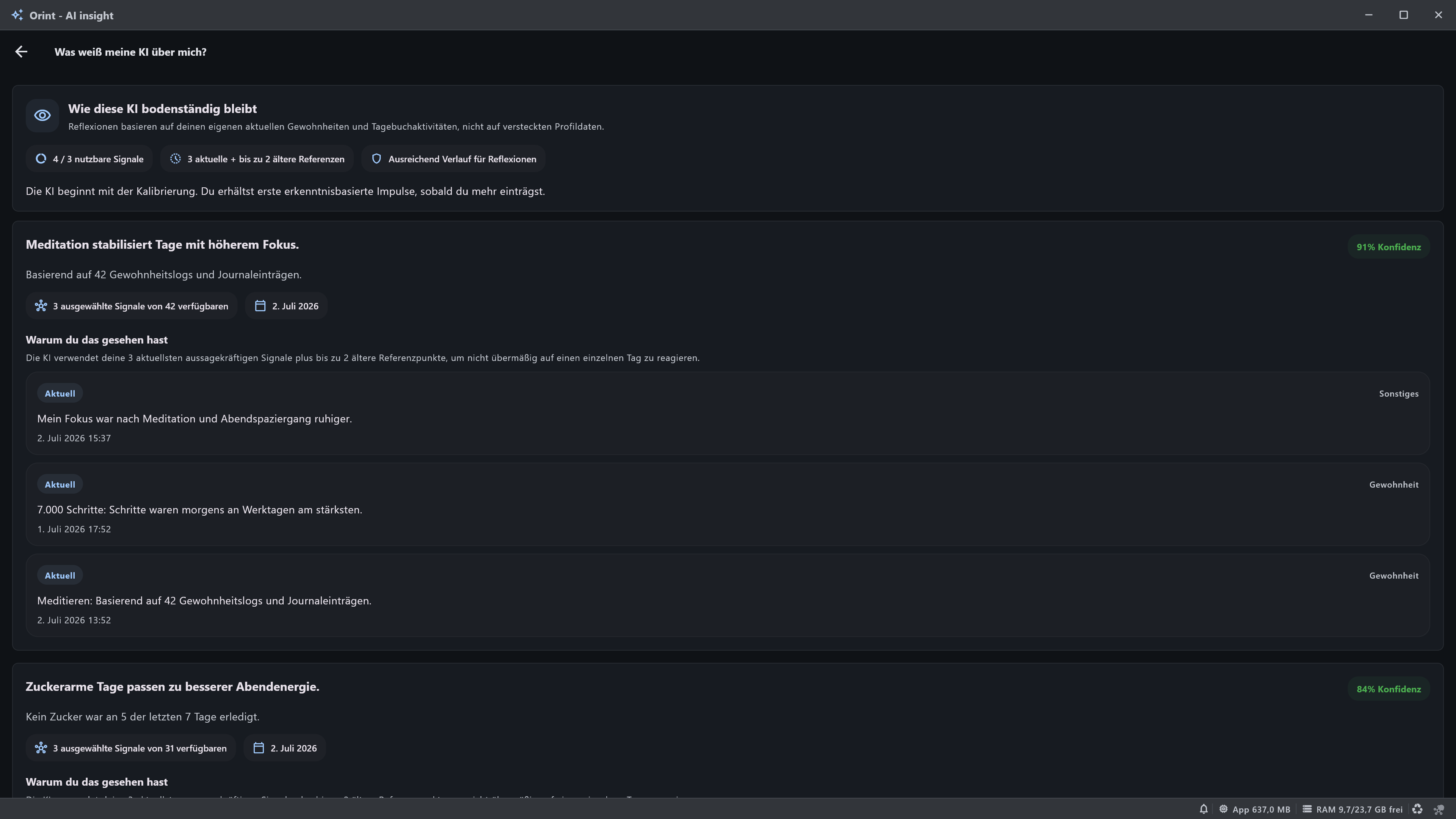
Task: Open 'Meditation stabilisiert Tage mit höherem Fokus.' insight
Action: 162,245
